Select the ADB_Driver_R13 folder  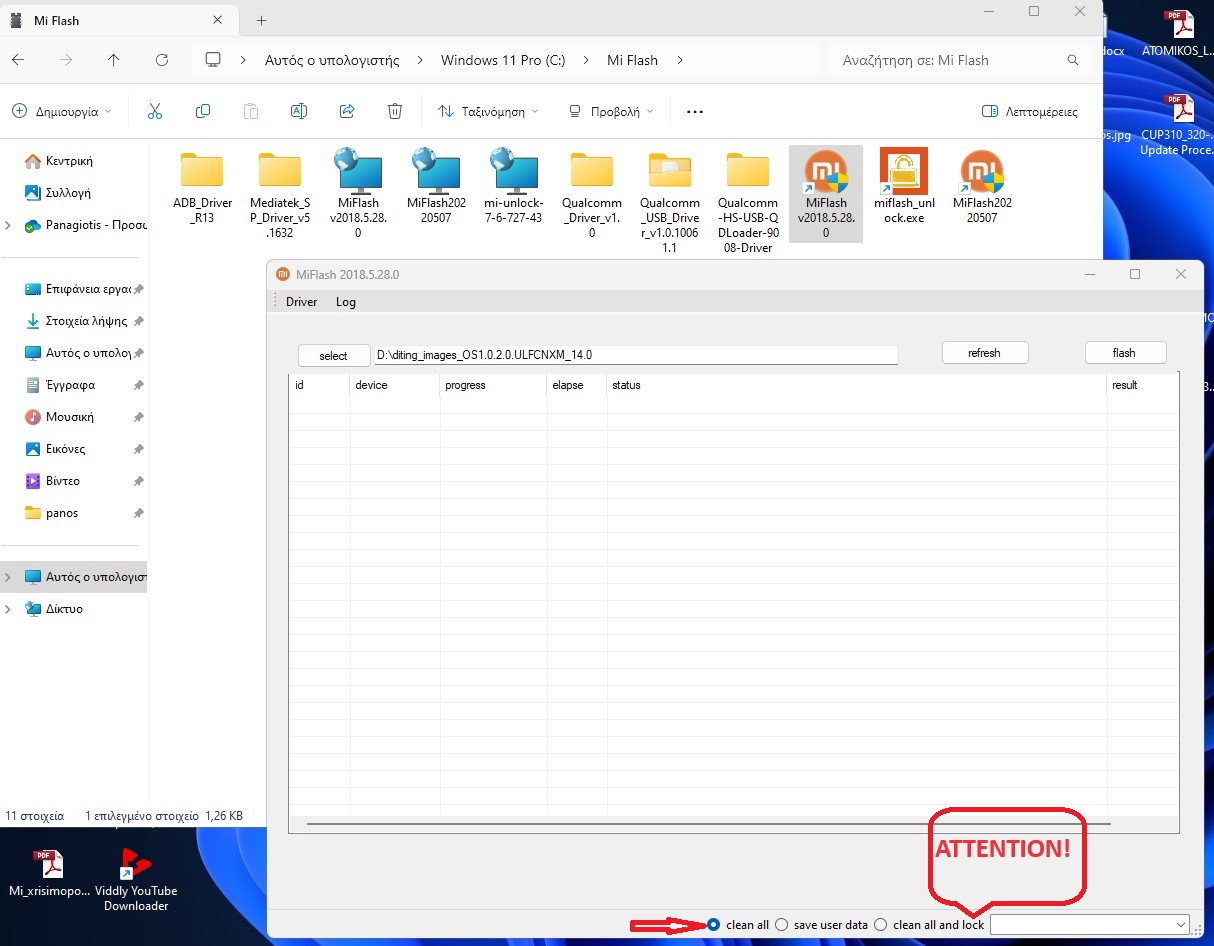[202, 188]
